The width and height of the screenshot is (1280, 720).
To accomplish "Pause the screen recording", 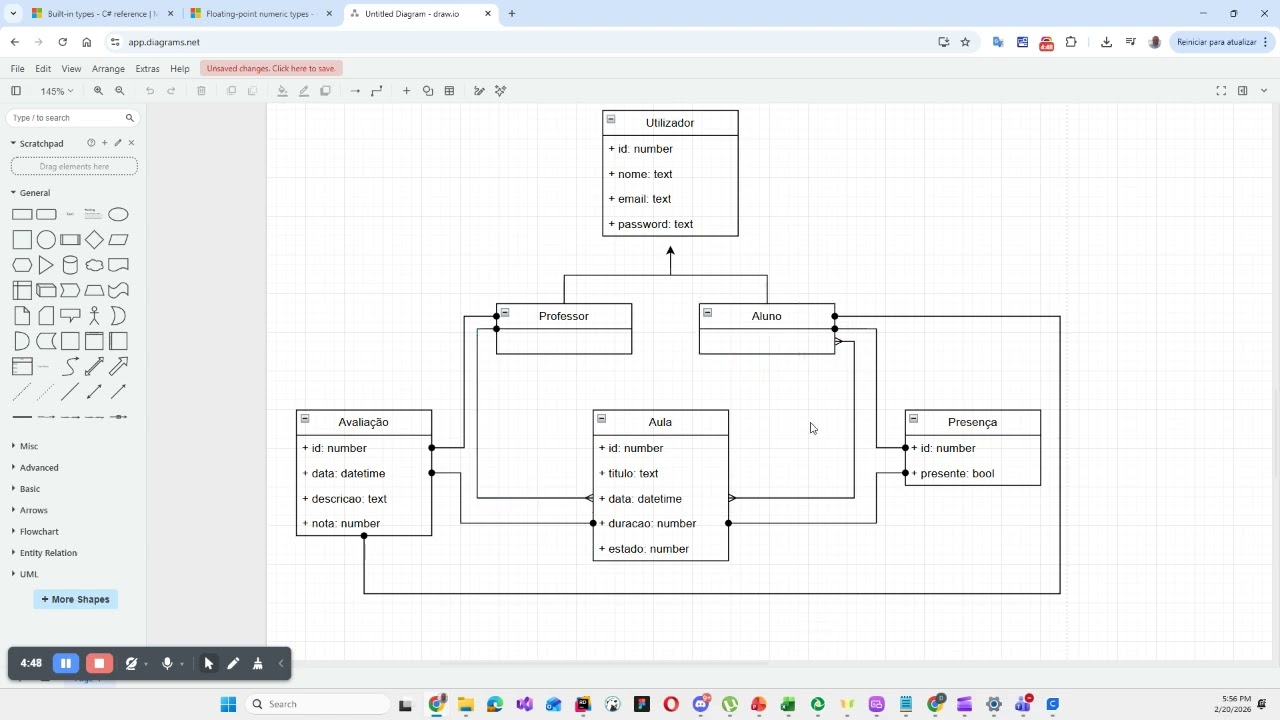I will coord(66,663).
